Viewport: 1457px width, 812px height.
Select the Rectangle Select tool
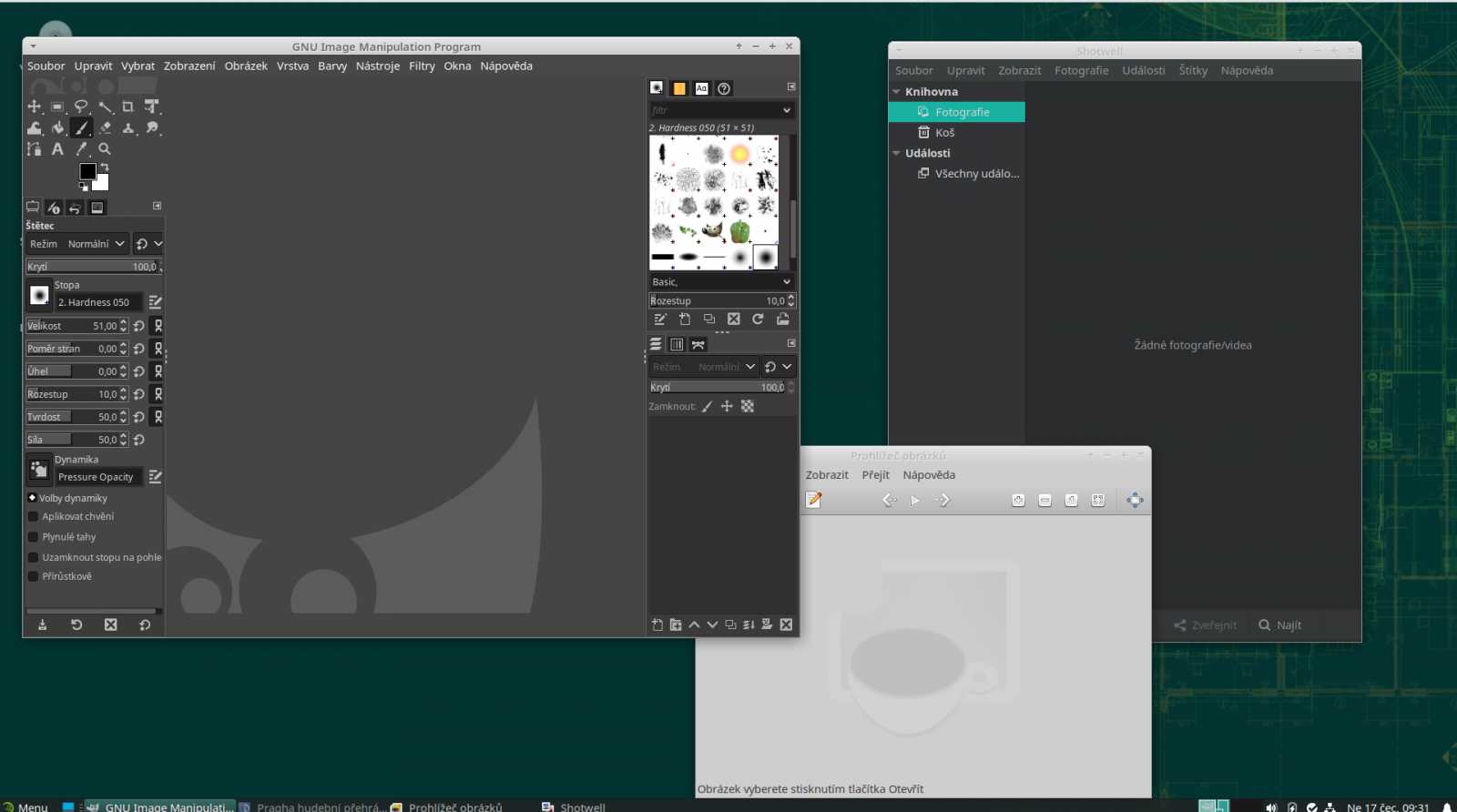point(57,107)
